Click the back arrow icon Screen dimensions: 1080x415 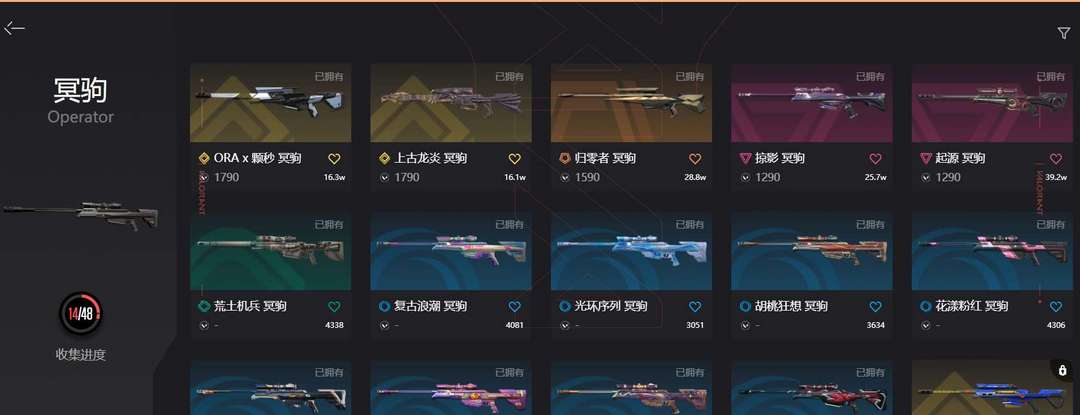(14, 28)
